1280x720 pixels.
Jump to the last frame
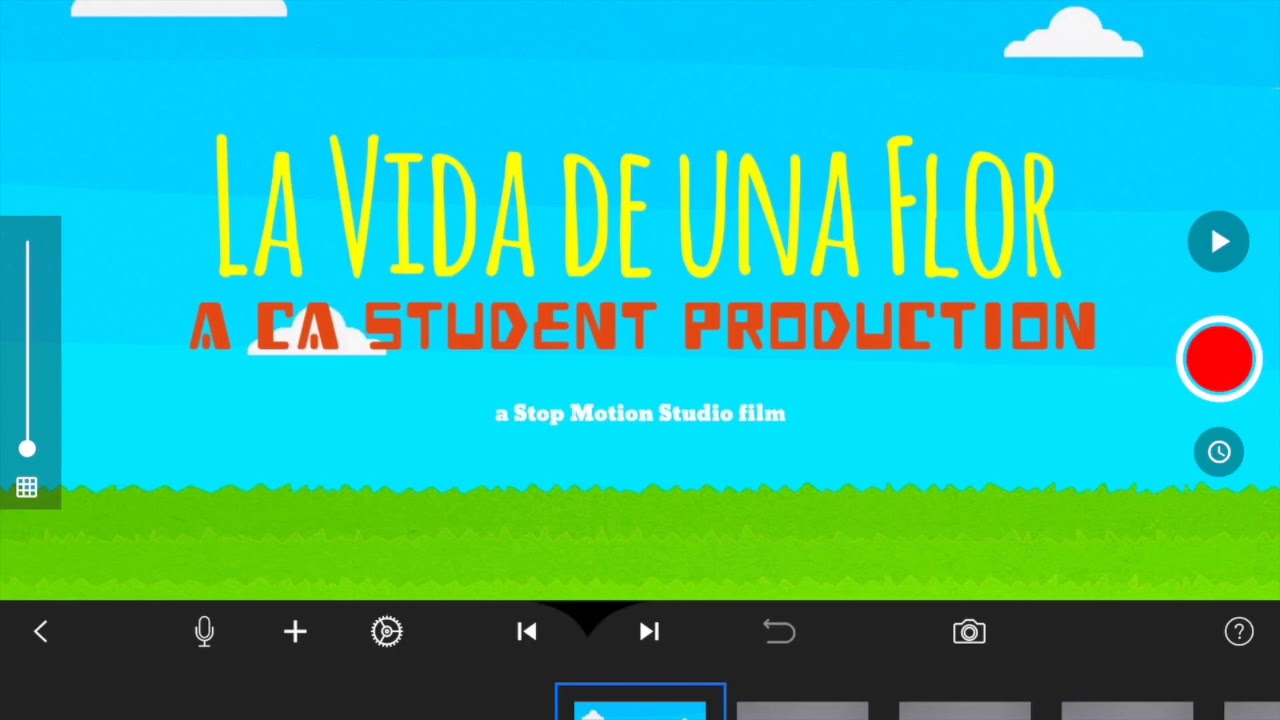[x=649, y=631]
